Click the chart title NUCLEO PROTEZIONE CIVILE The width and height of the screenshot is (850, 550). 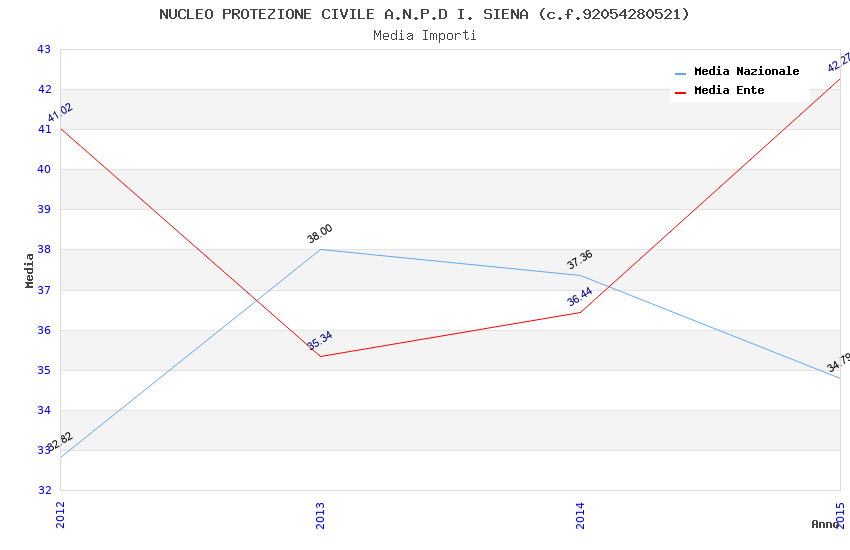click(x=424, y=14)
